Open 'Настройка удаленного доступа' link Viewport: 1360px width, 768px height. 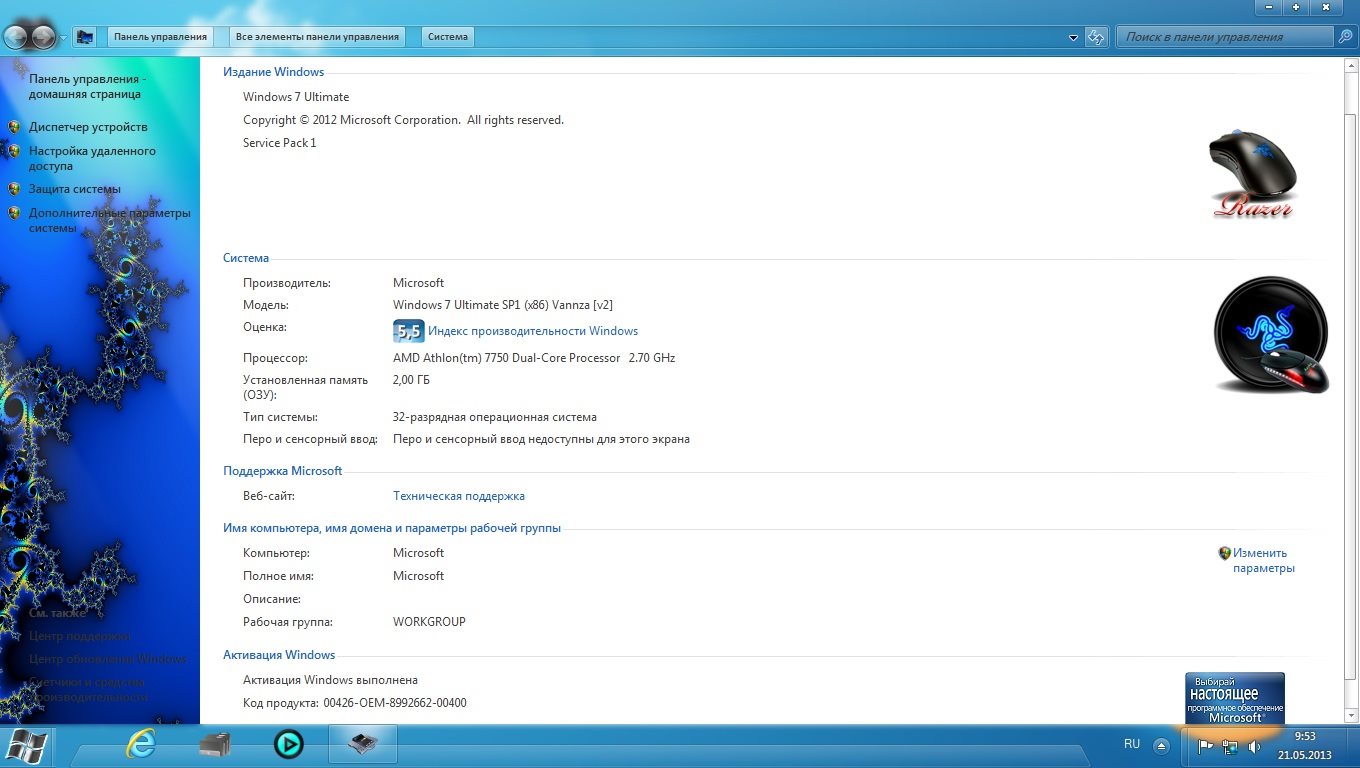(92, 158)
